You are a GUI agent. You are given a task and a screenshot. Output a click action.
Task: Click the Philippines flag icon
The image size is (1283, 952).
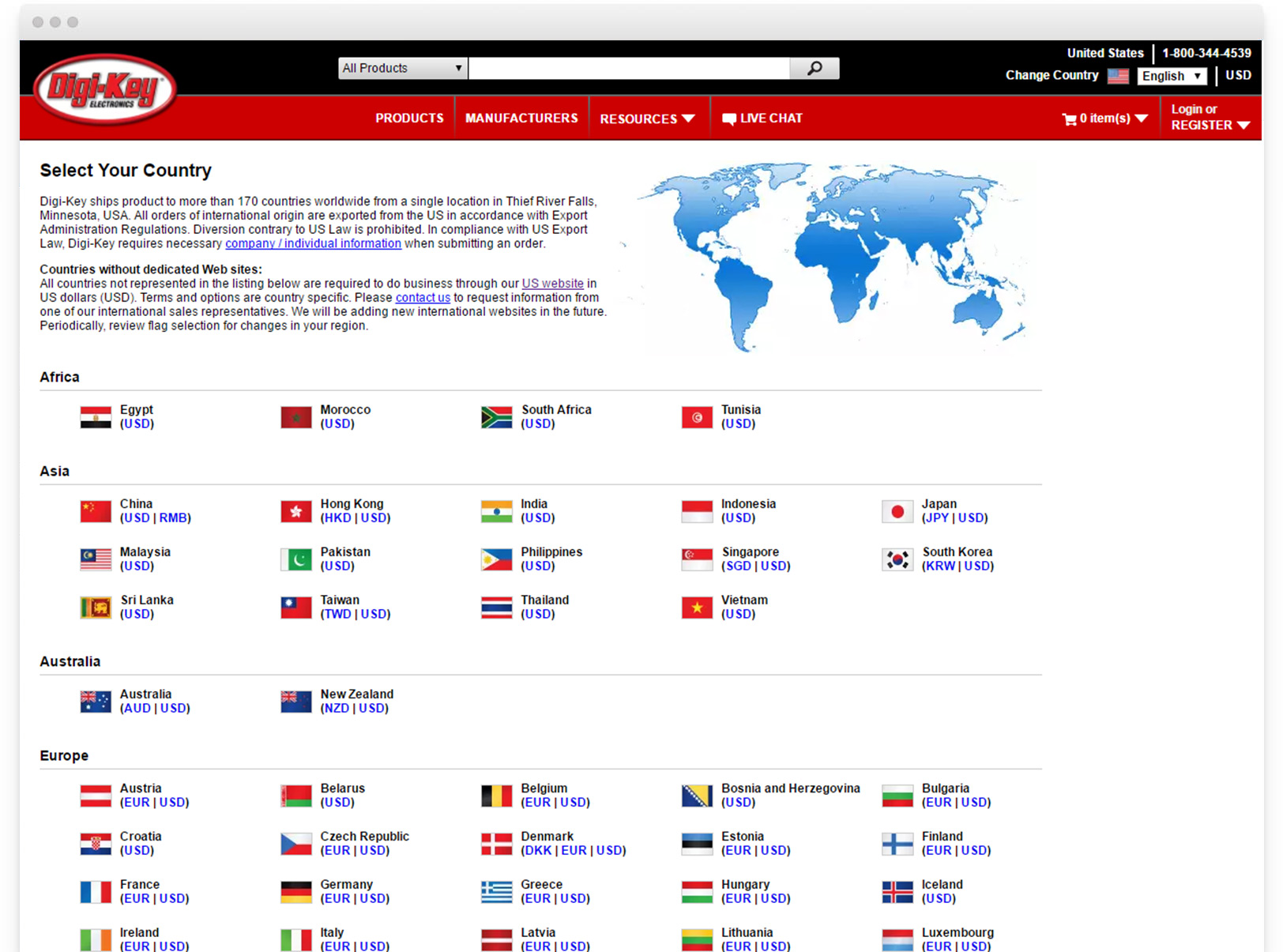[497, 559]
